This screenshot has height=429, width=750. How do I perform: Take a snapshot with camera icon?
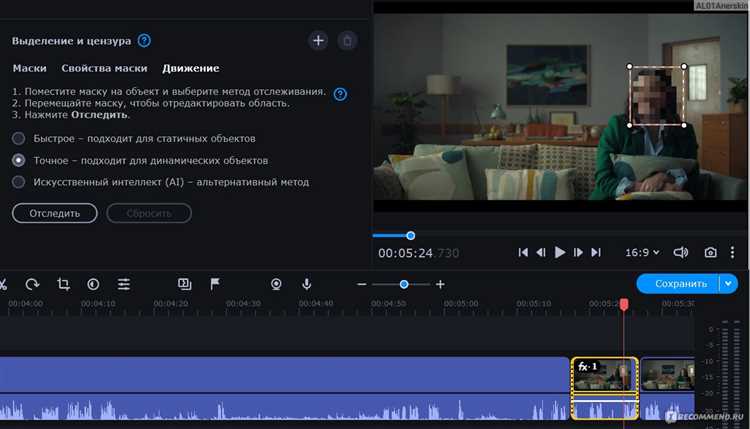point(710,253)
